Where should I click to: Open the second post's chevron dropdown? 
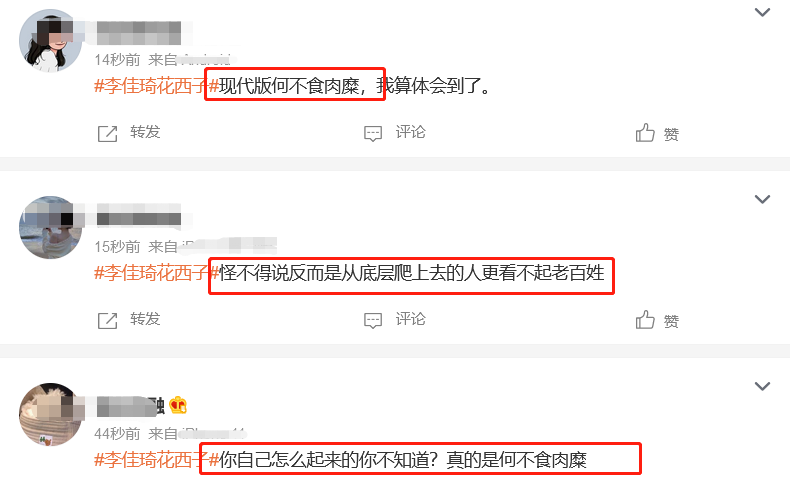[x=762, y=199]
